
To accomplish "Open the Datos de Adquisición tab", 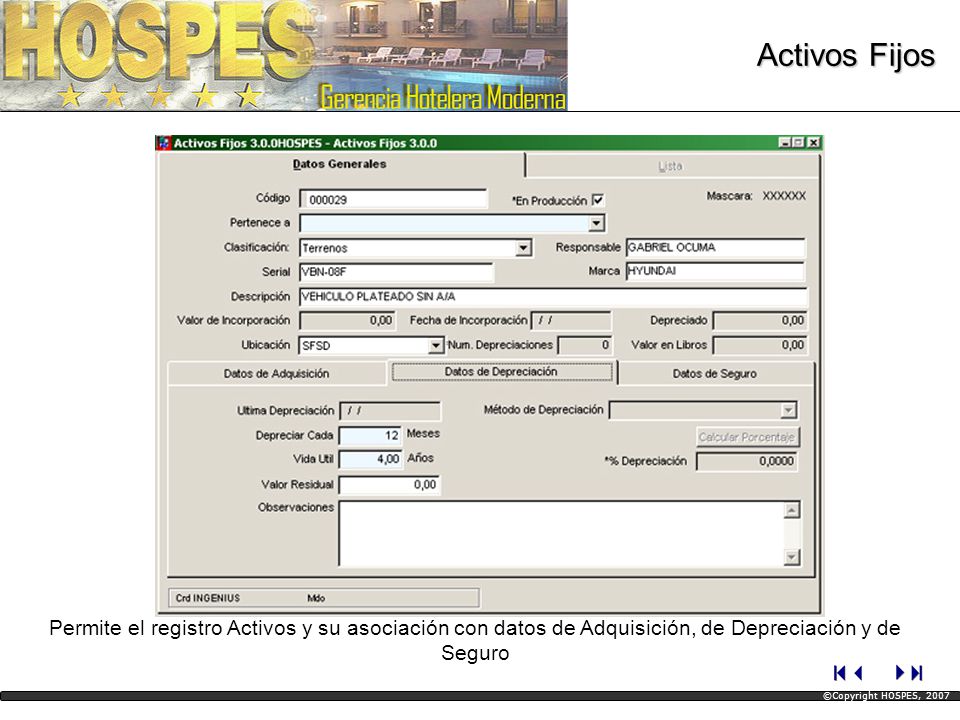I will [276, 373].
